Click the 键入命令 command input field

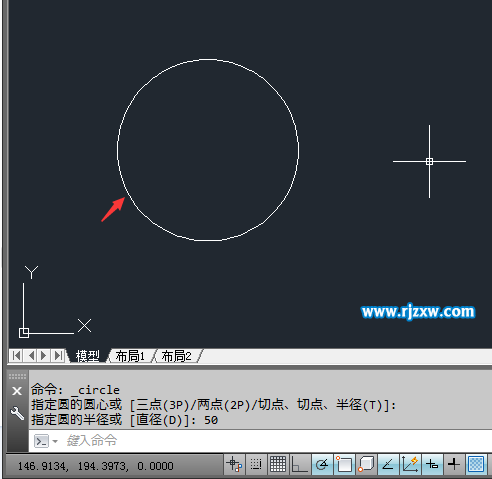pyautogui.click(x=260, y=441)
